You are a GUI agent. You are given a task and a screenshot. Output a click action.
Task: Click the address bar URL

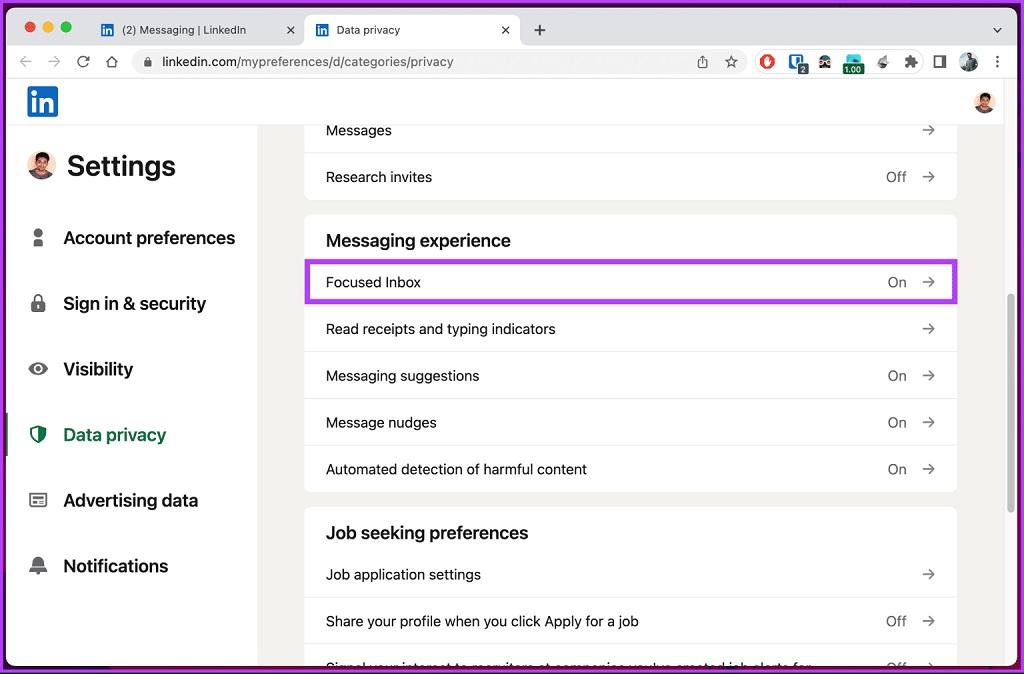(x=308, y=62)
